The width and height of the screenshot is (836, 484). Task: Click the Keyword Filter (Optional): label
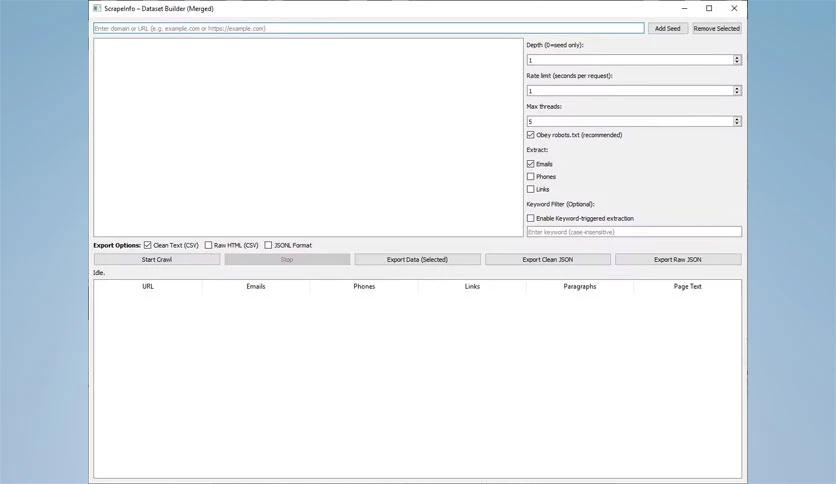560,204
